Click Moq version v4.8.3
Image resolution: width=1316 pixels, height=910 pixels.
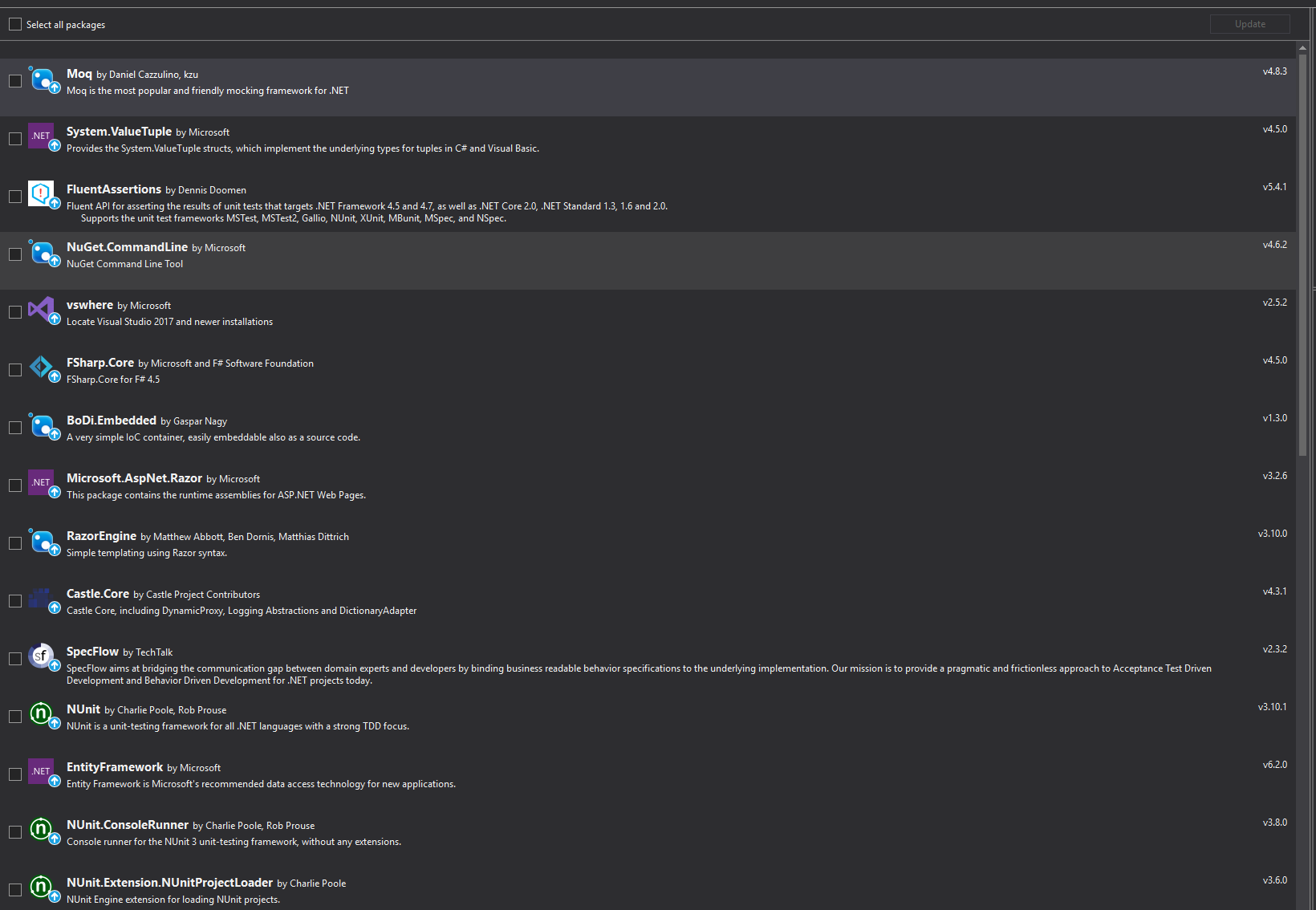1274,71
